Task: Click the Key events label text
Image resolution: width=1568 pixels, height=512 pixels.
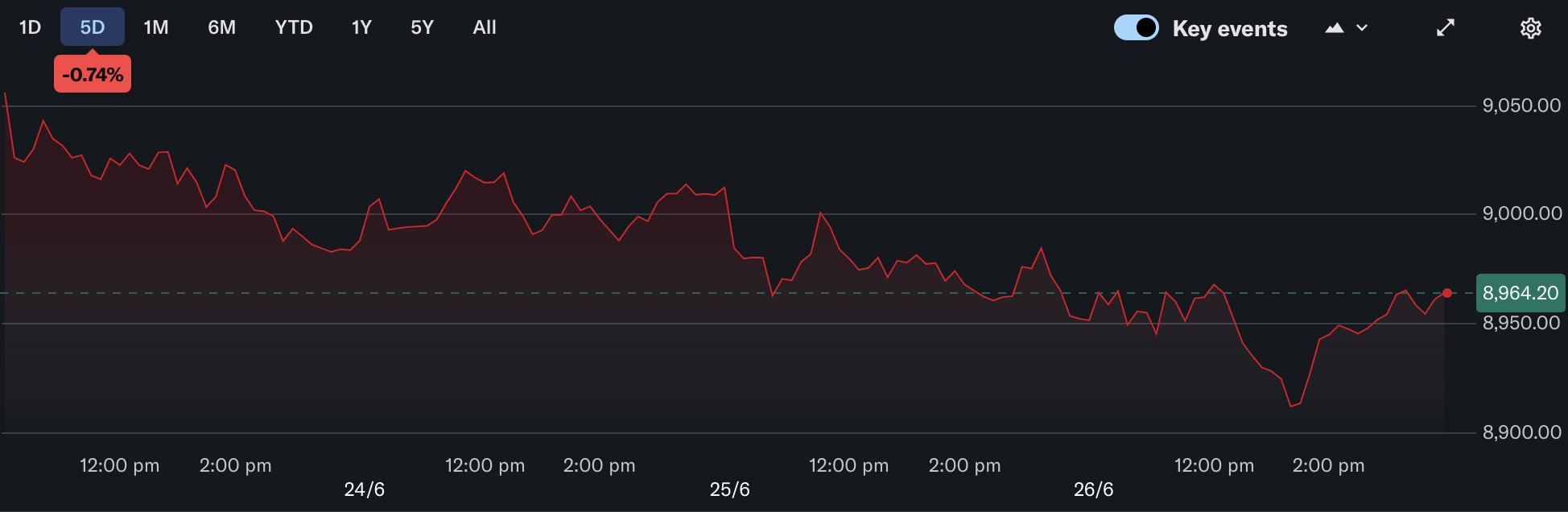Action: point(1230,29)
